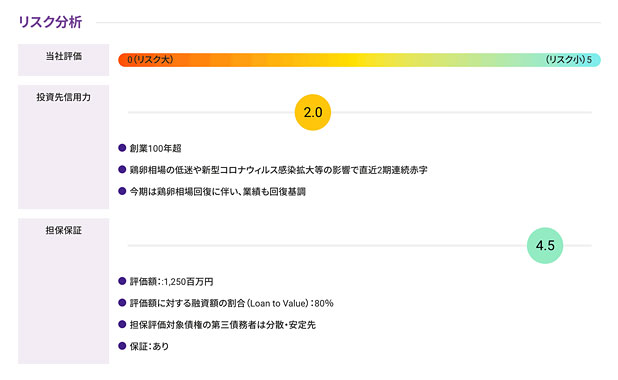Viewport: 618px width, 380px height.
Task: Click the 当社評価 label cell
Action: click(63, 60)
